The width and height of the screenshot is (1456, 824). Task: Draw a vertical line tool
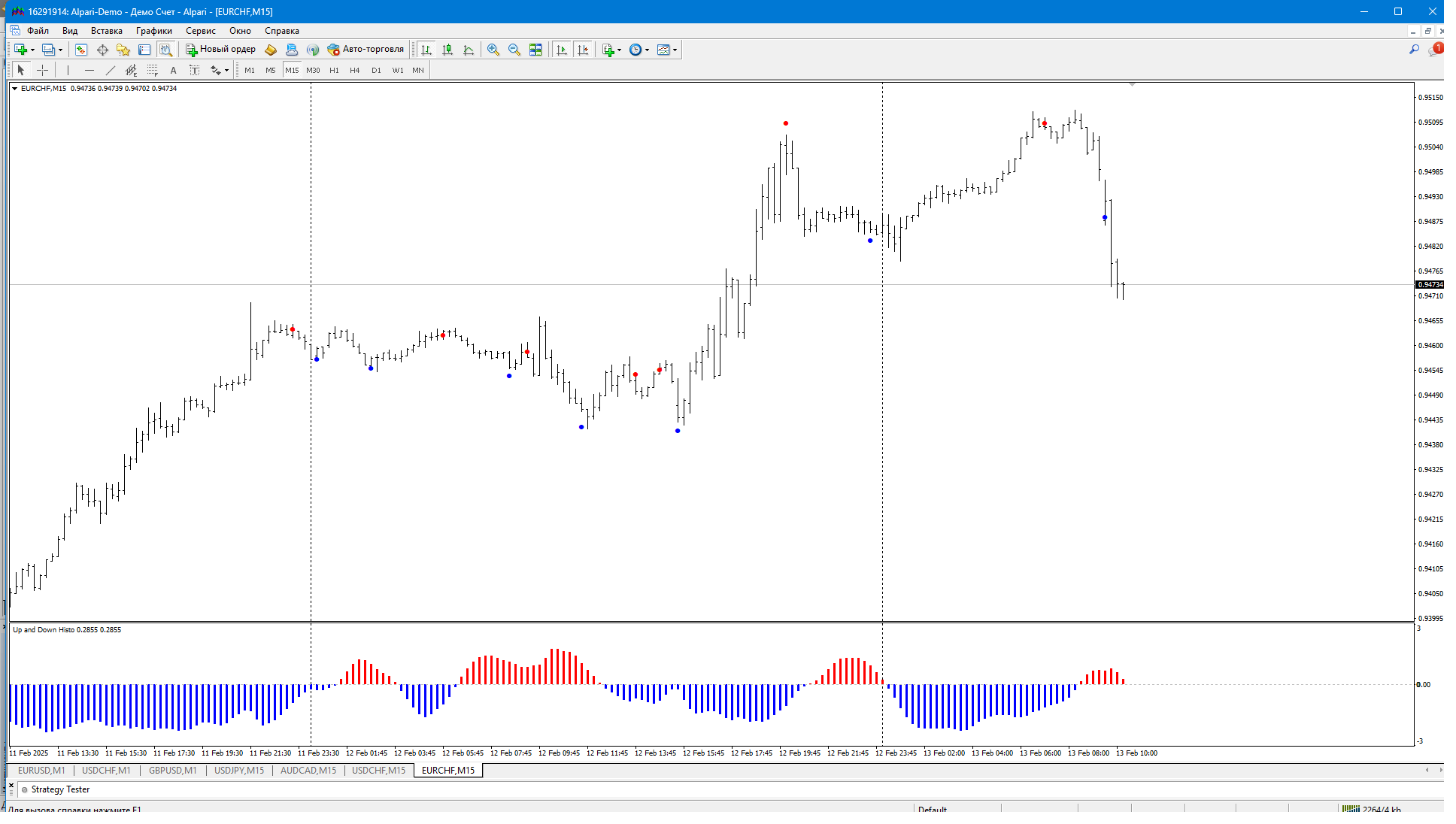[68, 70]
